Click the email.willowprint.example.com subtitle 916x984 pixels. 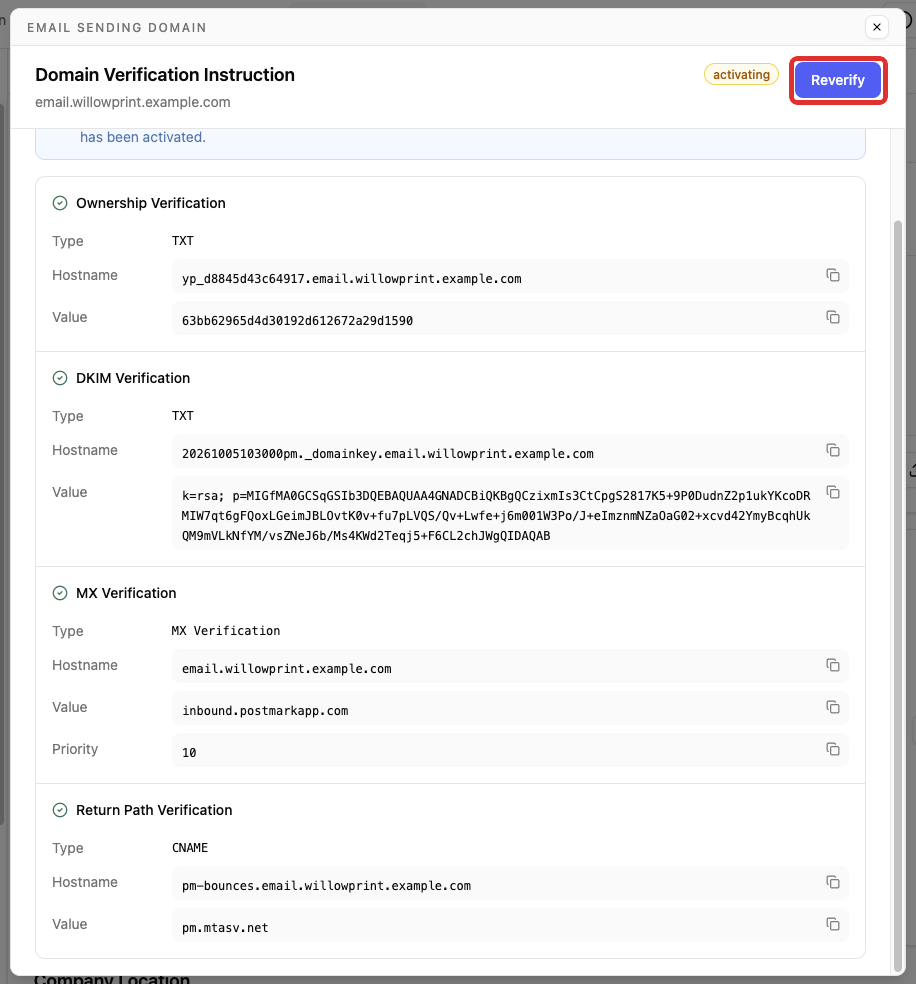point(133,102)
